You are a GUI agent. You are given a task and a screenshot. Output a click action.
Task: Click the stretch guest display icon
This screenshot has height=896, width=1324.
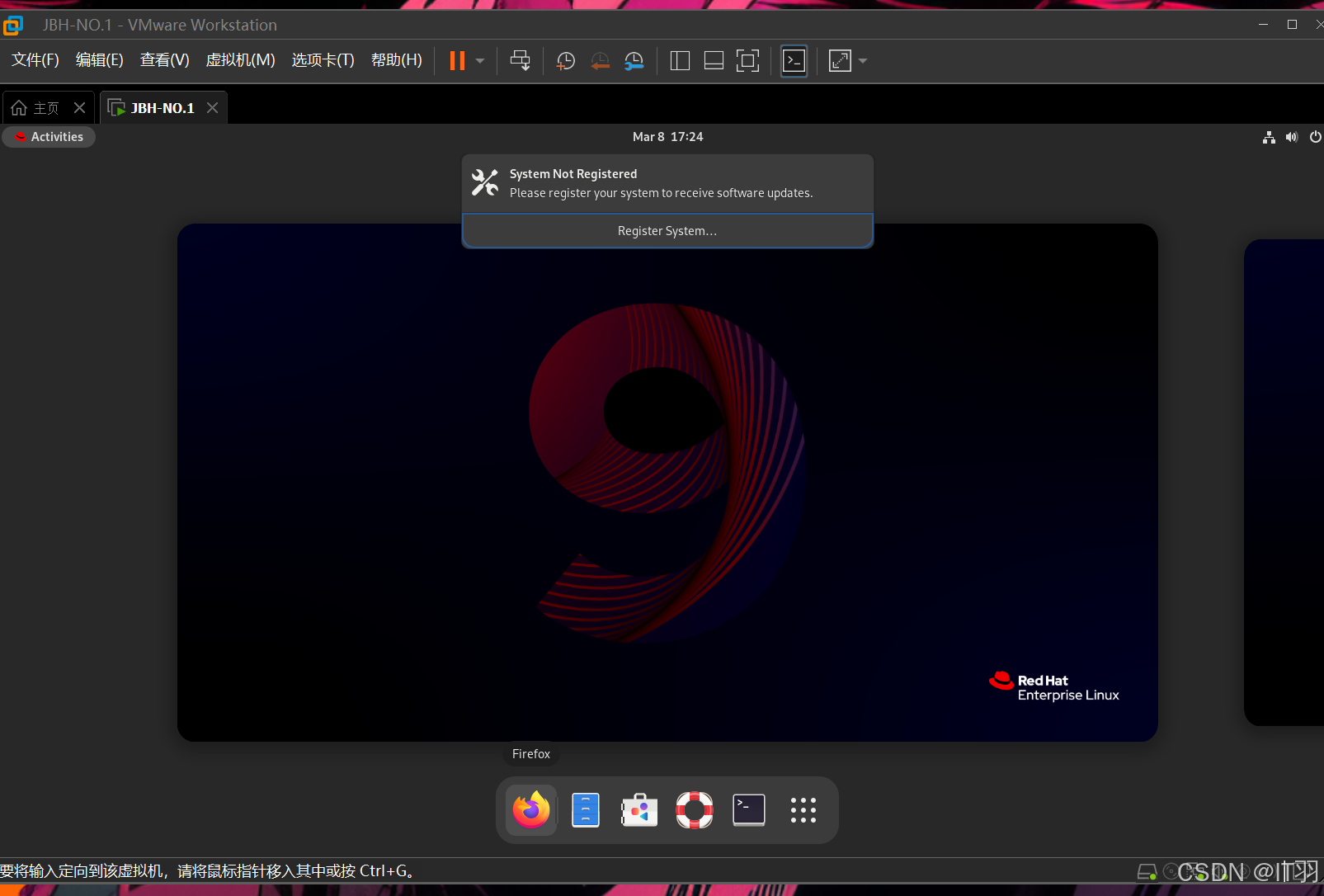click(x=840, y=60)
